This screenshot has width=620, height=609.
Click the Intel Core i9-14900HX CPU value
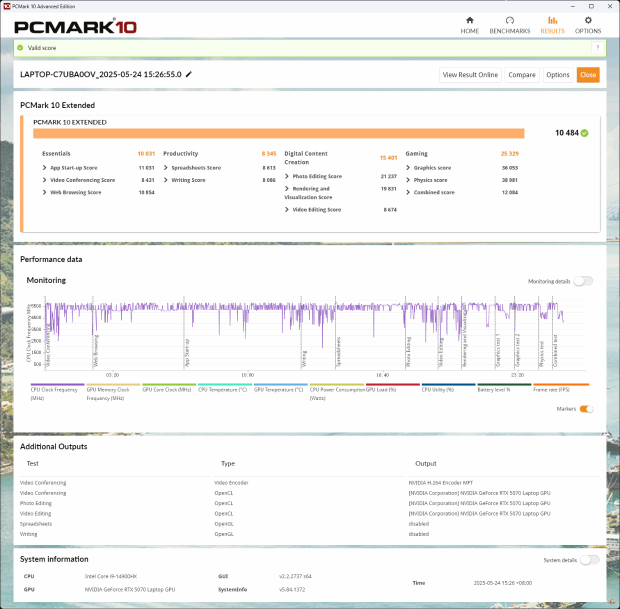pyautogui.click(x=111, y=576)
